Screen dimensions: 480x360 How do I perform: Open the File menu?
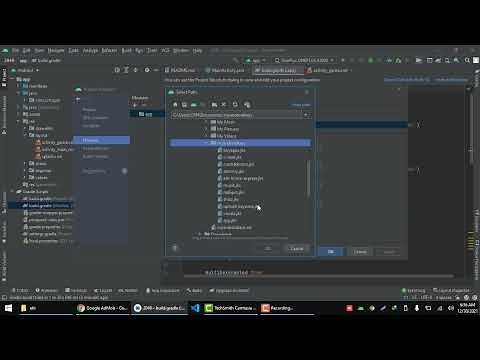coord(15,50)
